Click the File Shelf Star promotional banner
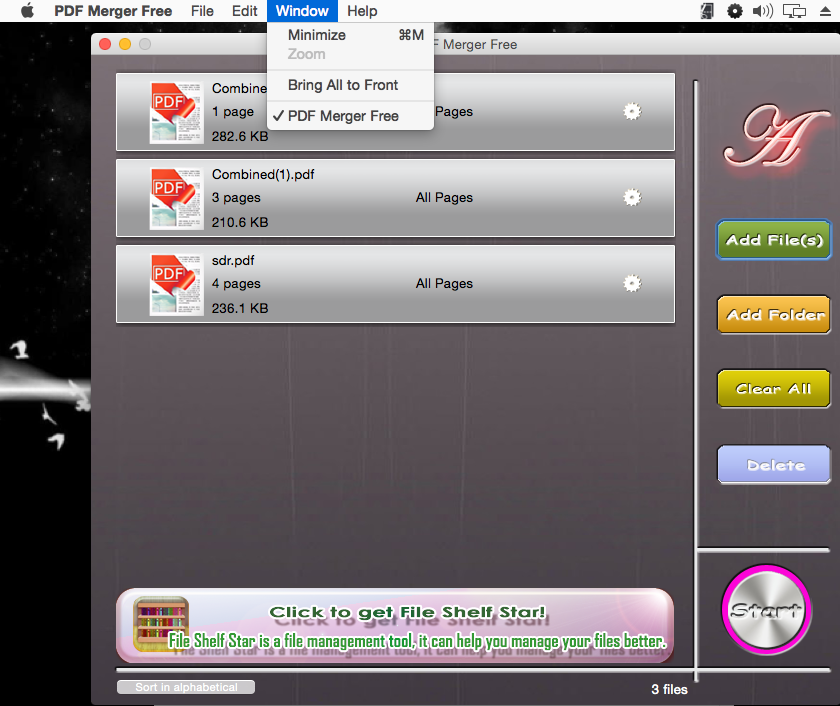The width and height of the screenshot is (840, 706). [395, 625]
